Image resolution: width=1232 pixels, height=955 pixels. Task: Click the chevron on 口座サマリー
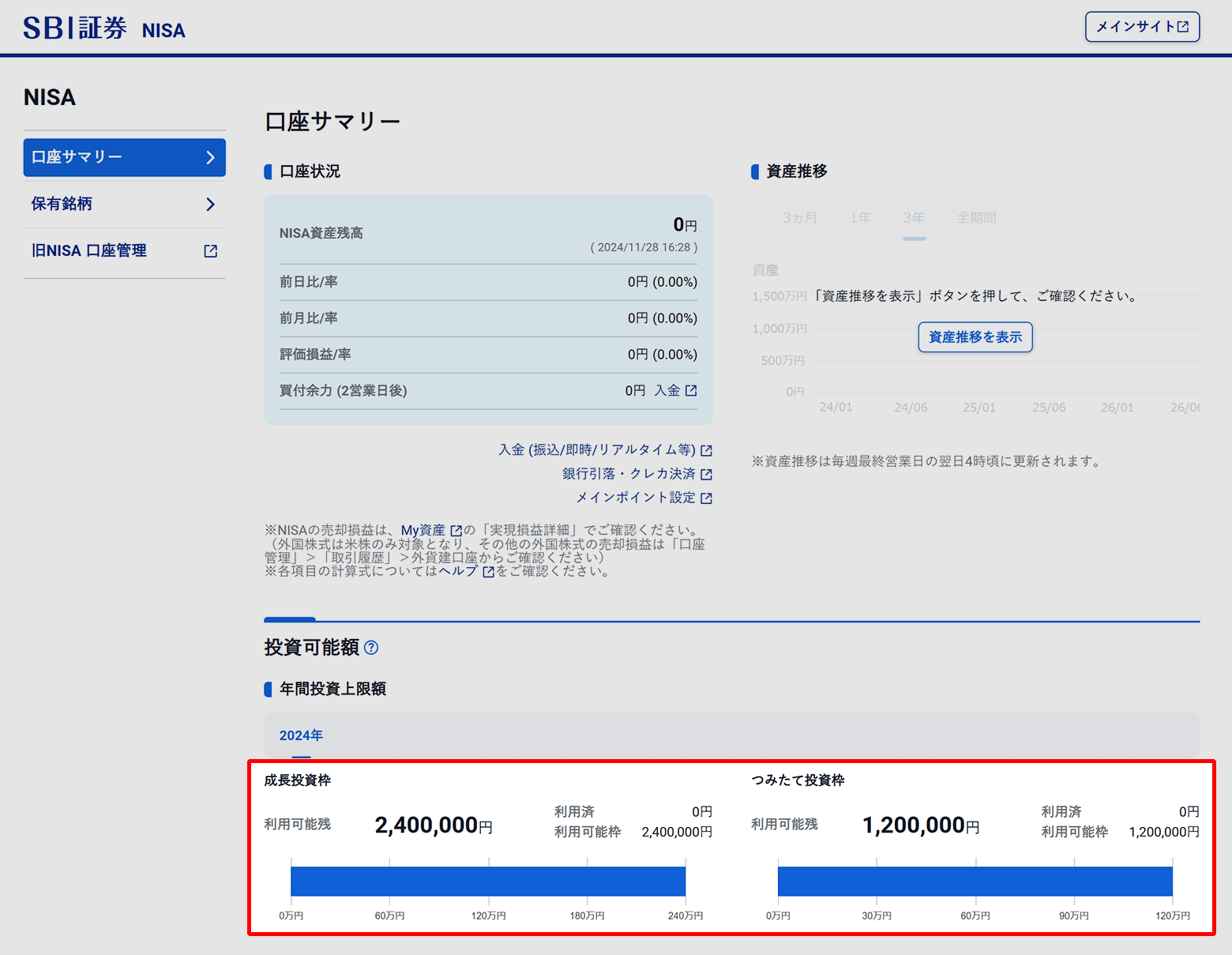coord(210,157)
